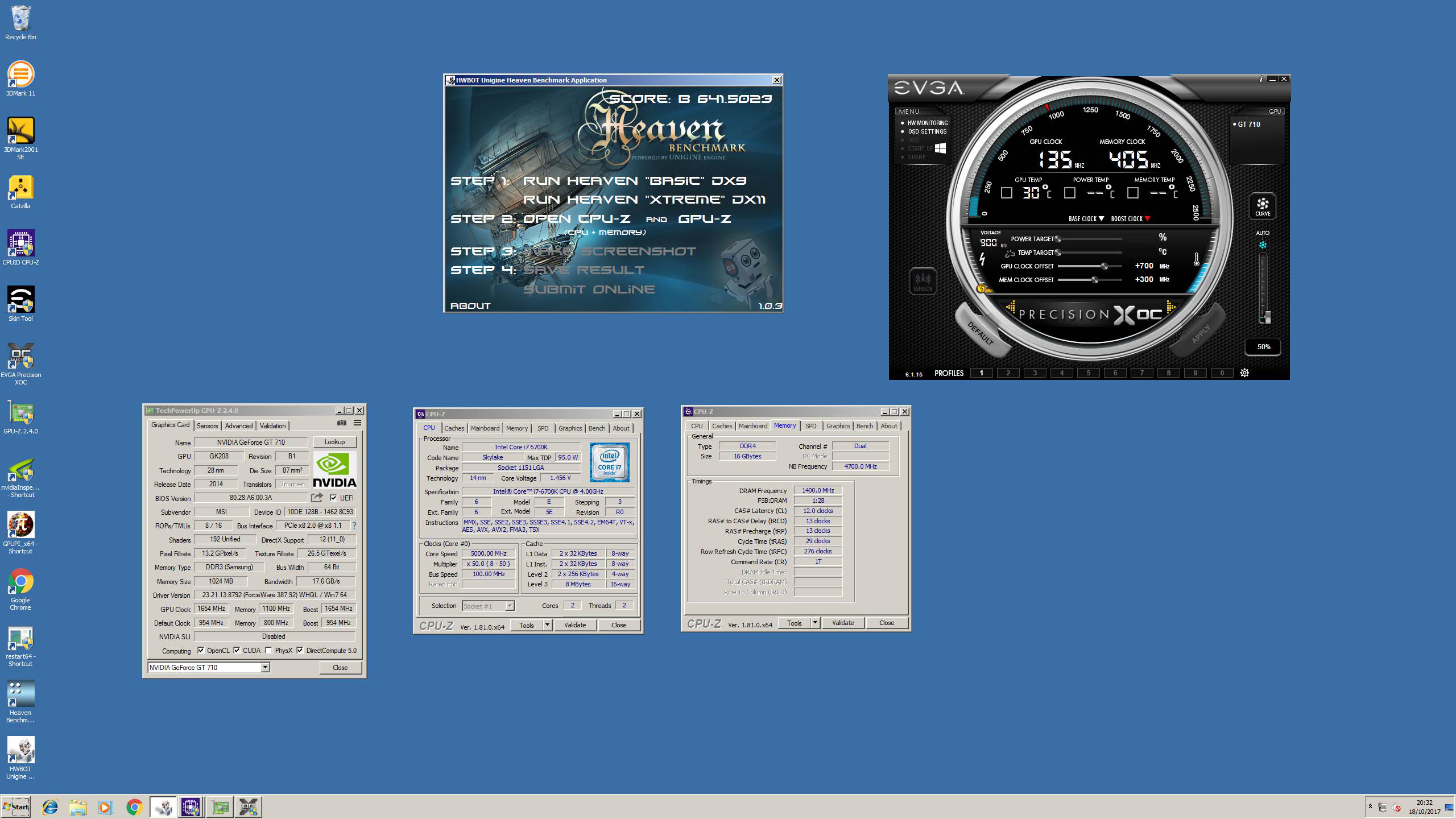Click the right yellow arrow beside XOC

pyautogui.click(x=1170, y=307)
